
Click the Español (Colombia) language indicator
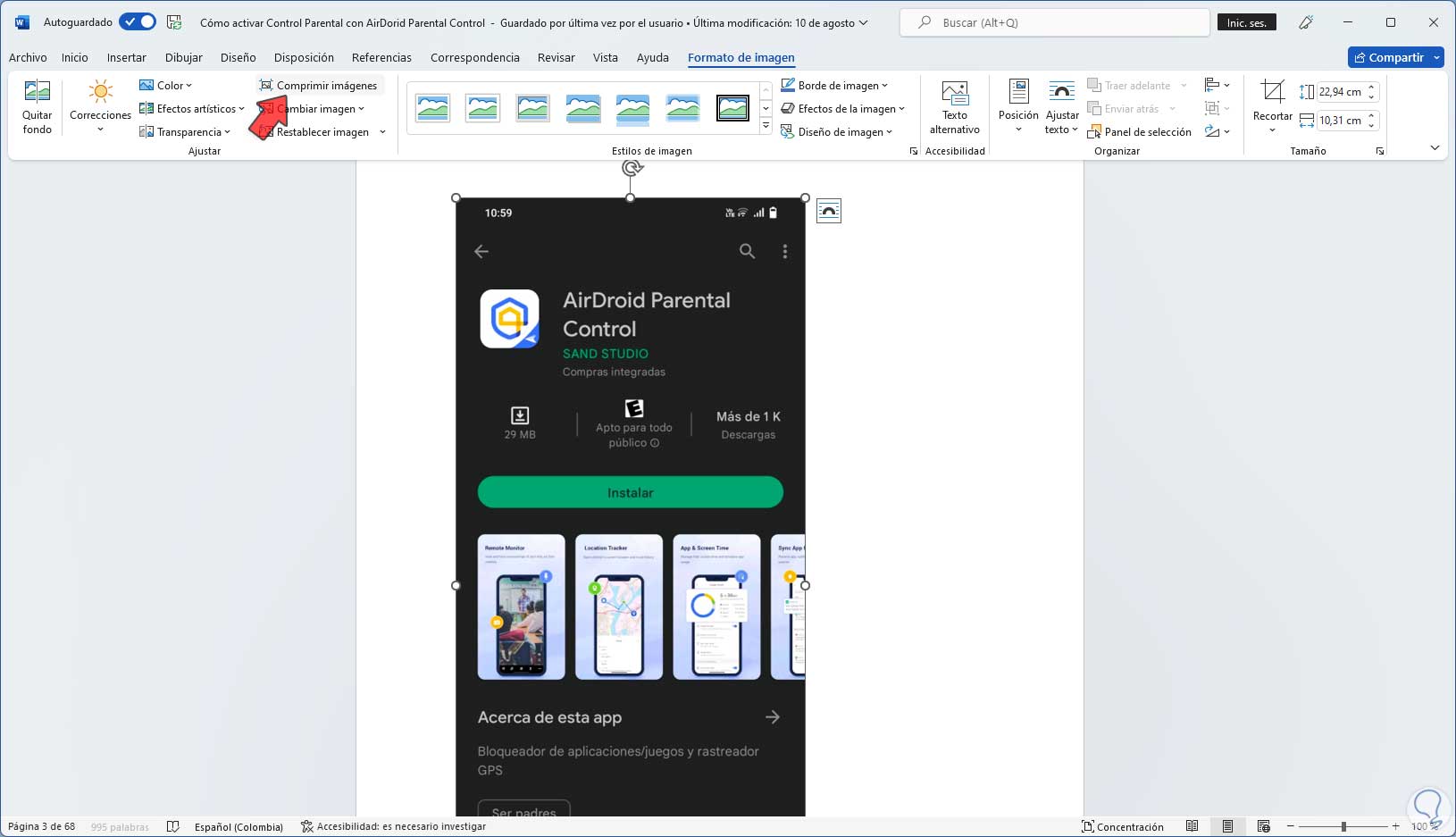(x=238, y=826)
